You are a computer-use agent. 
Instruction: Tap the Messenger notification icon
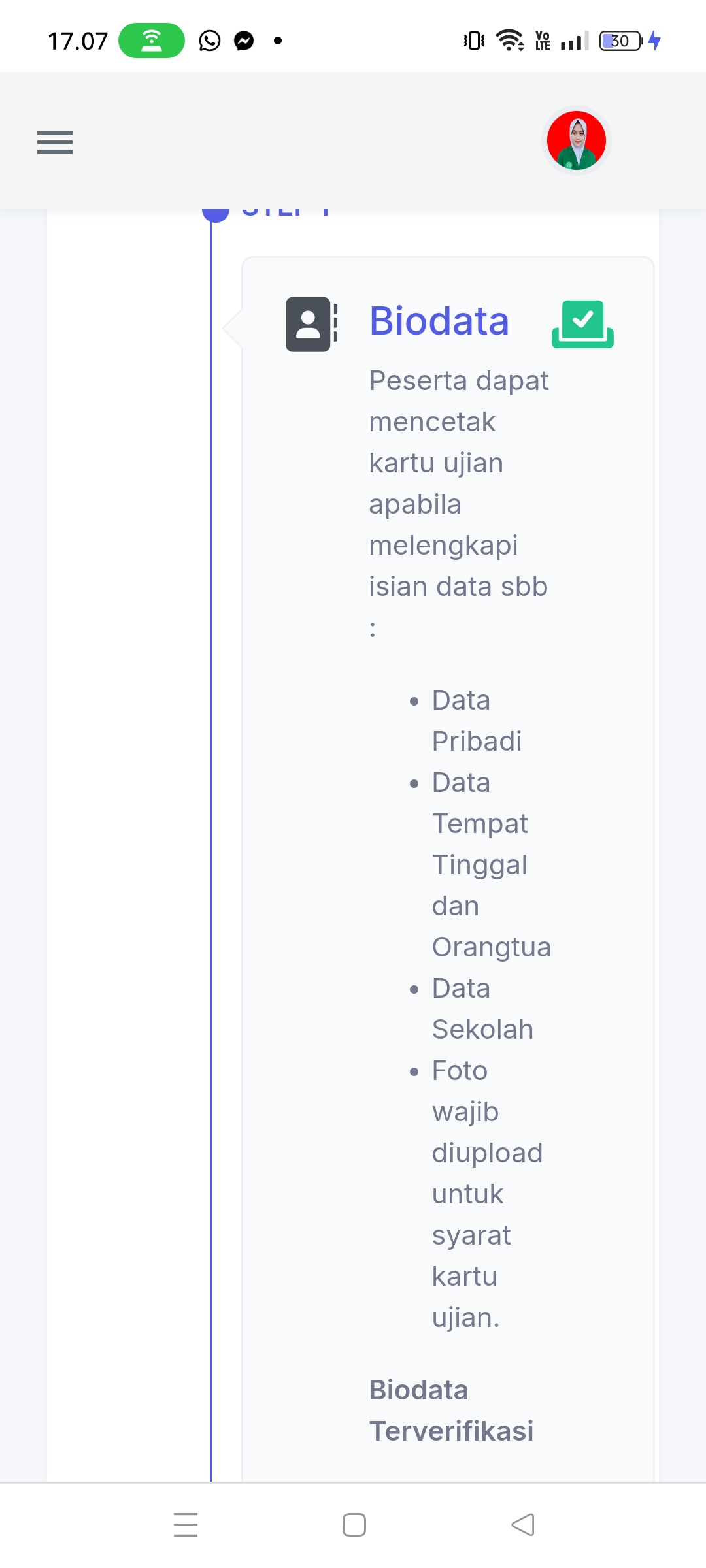click(244, 41)
